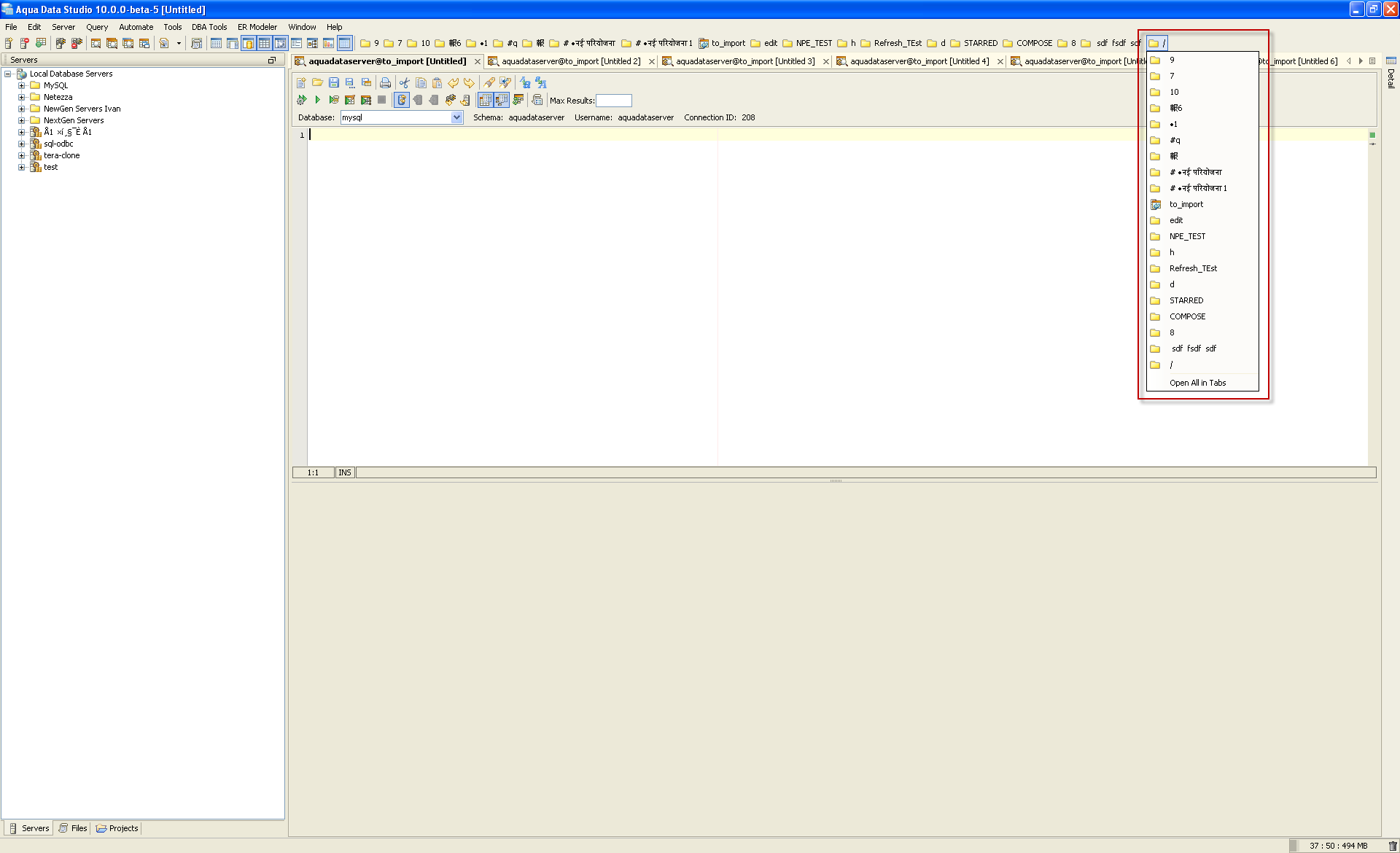Open the Database mysql dropdown
Screen dimensions: 1400x853
[x=456, y=117]
